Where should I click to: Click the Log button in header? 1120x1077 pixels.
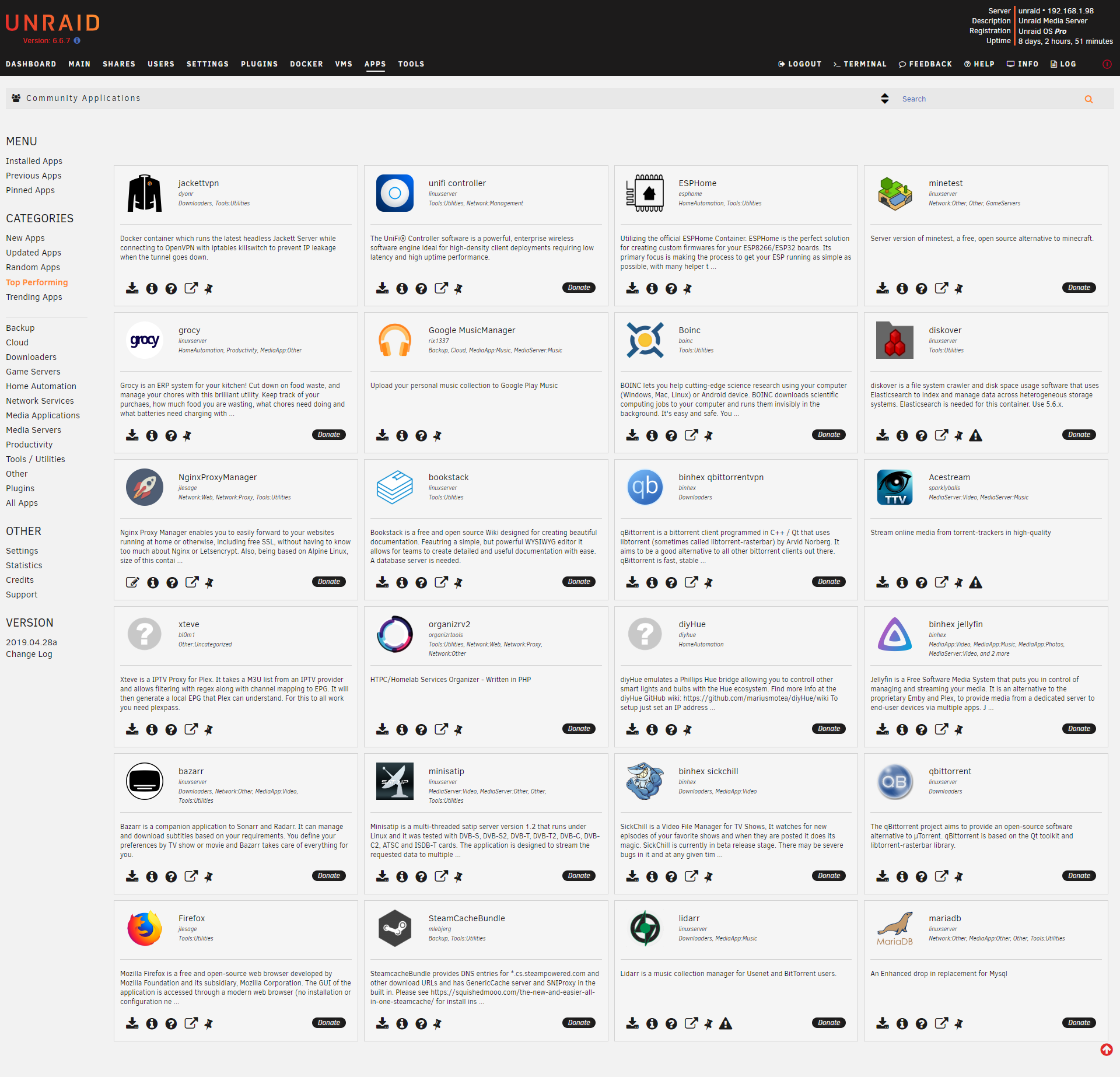pos(1063,64)
